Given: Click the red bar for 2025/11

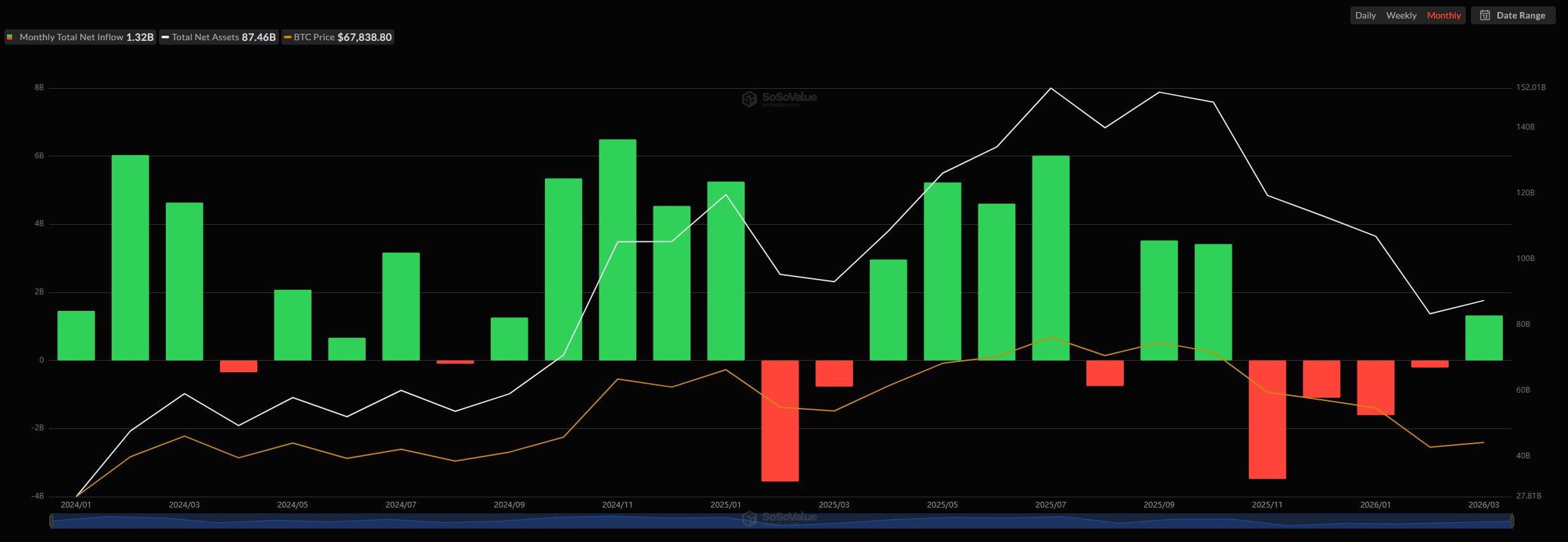Looking at the screenshot, I should (1267, 419).
